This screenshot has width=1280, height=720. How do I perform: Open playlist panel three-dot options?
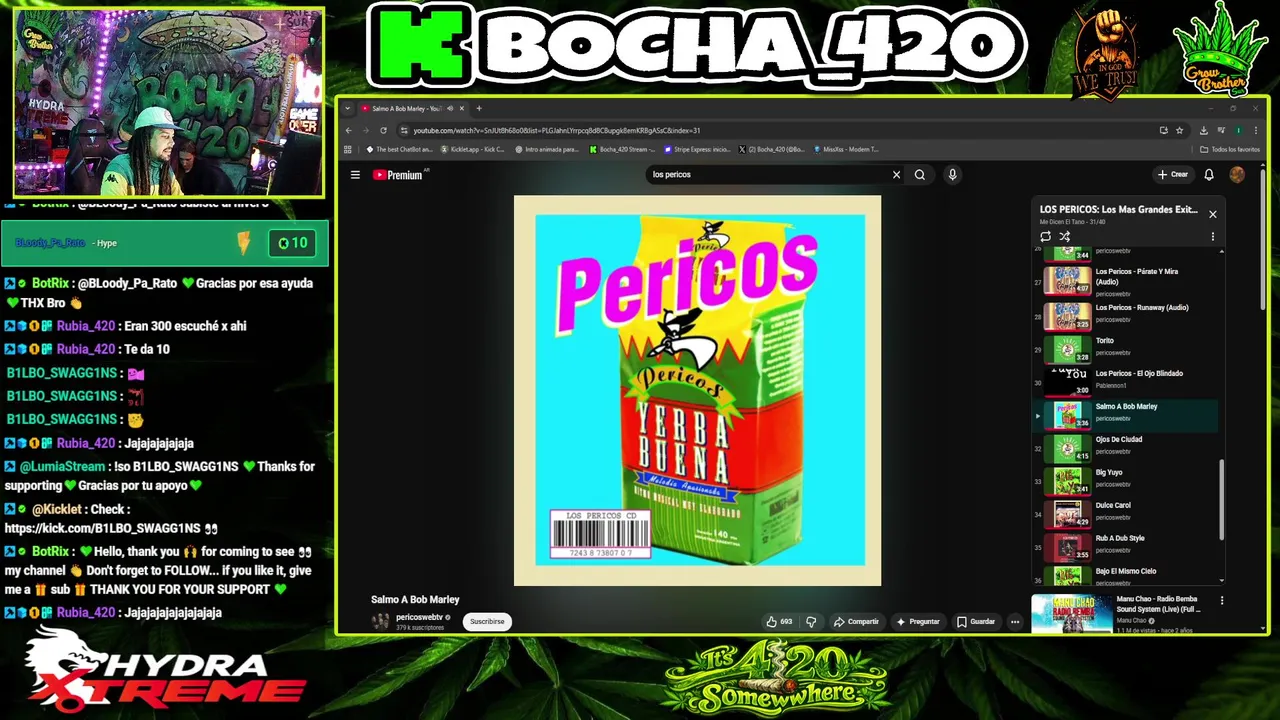(1213, 237)
